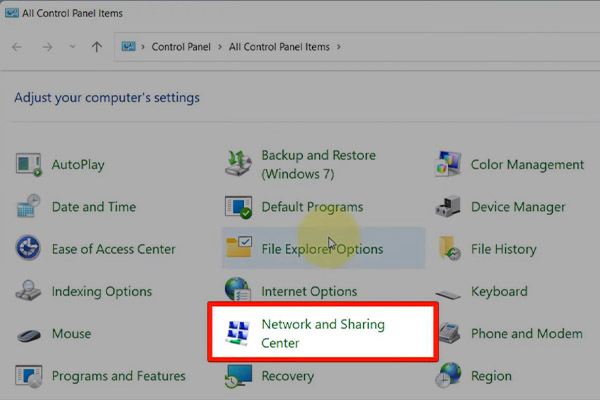The image size is (600, 400).
Task: Open the File History link
Action: [x=504, y=249]
